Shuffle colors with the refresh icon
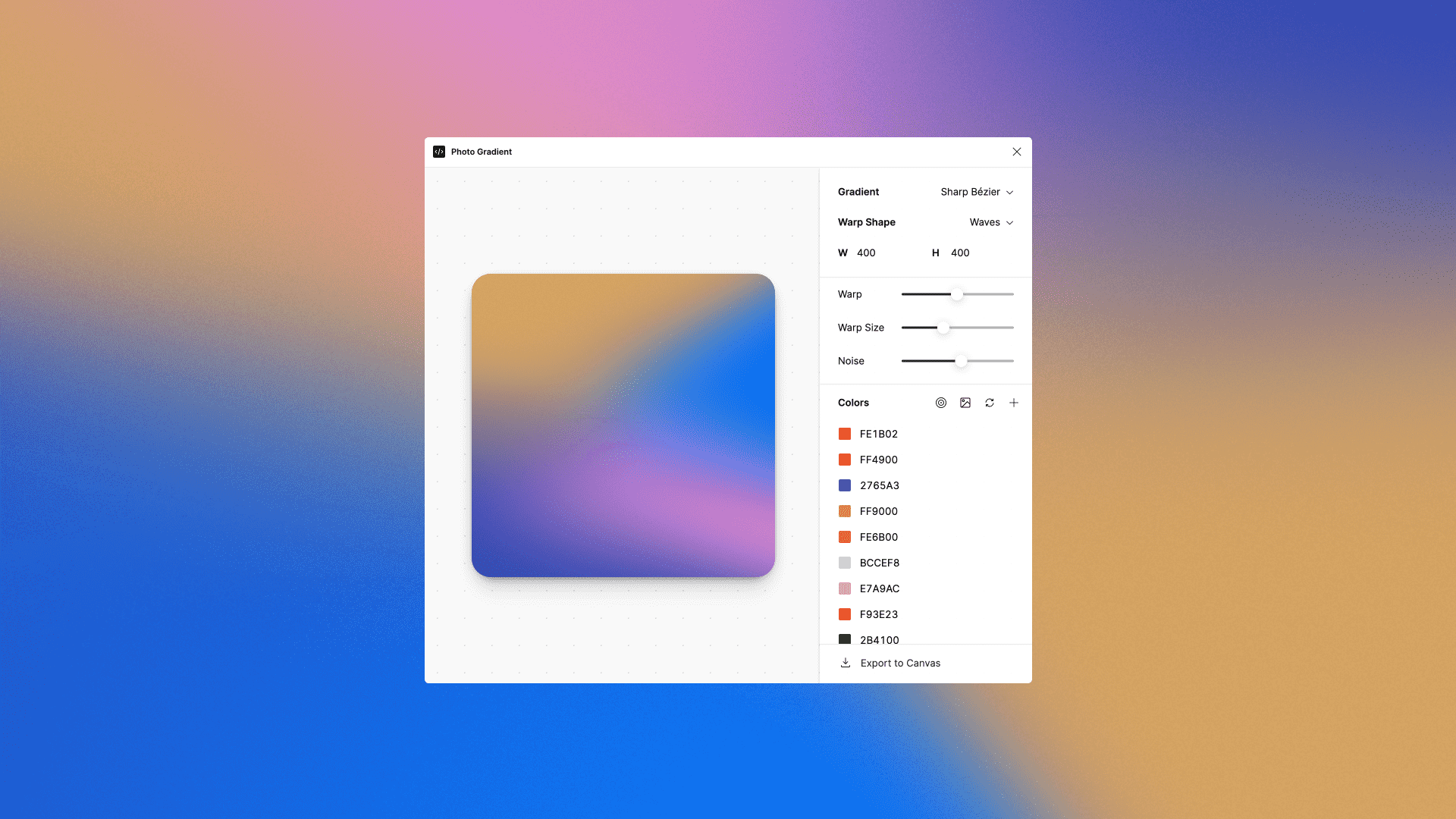Viewport: 1456px width, 819px height. pyautogui.click(x=989, y=403)
